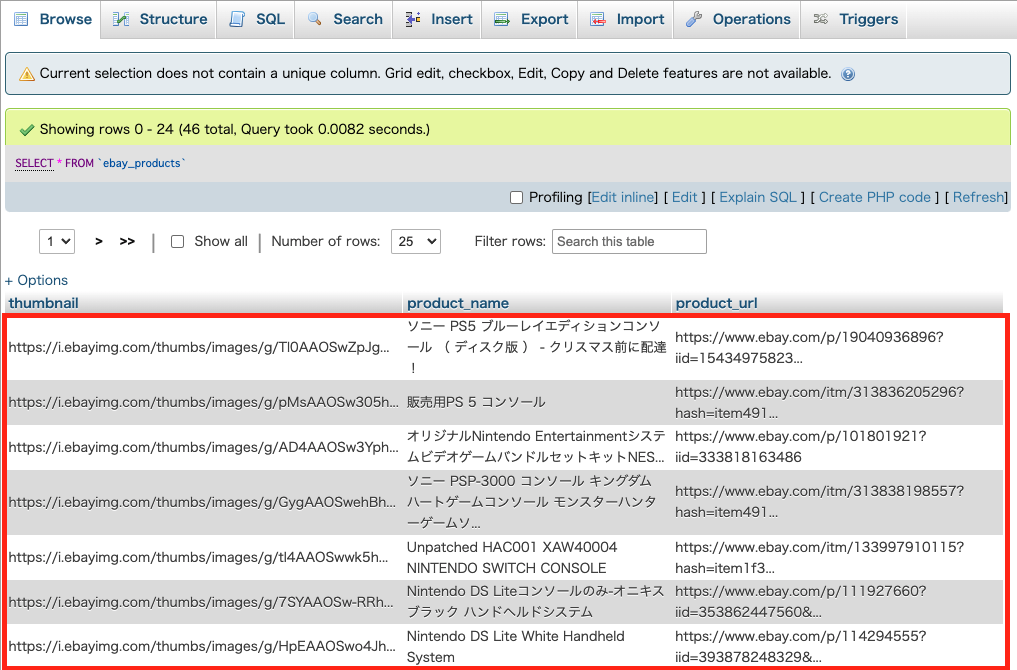The image size is (1017, 670).
Task: Click the Filter rows search field
Action: click(x=629, y=241)
